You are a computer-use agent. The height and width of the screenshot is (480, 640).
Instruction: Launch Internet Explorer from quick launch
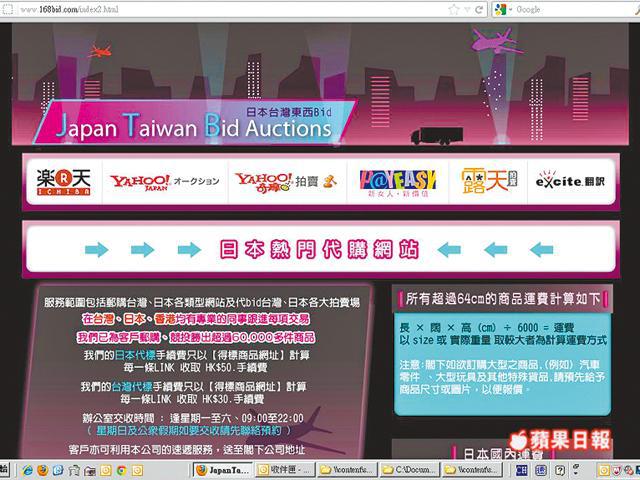click(27, 470)
